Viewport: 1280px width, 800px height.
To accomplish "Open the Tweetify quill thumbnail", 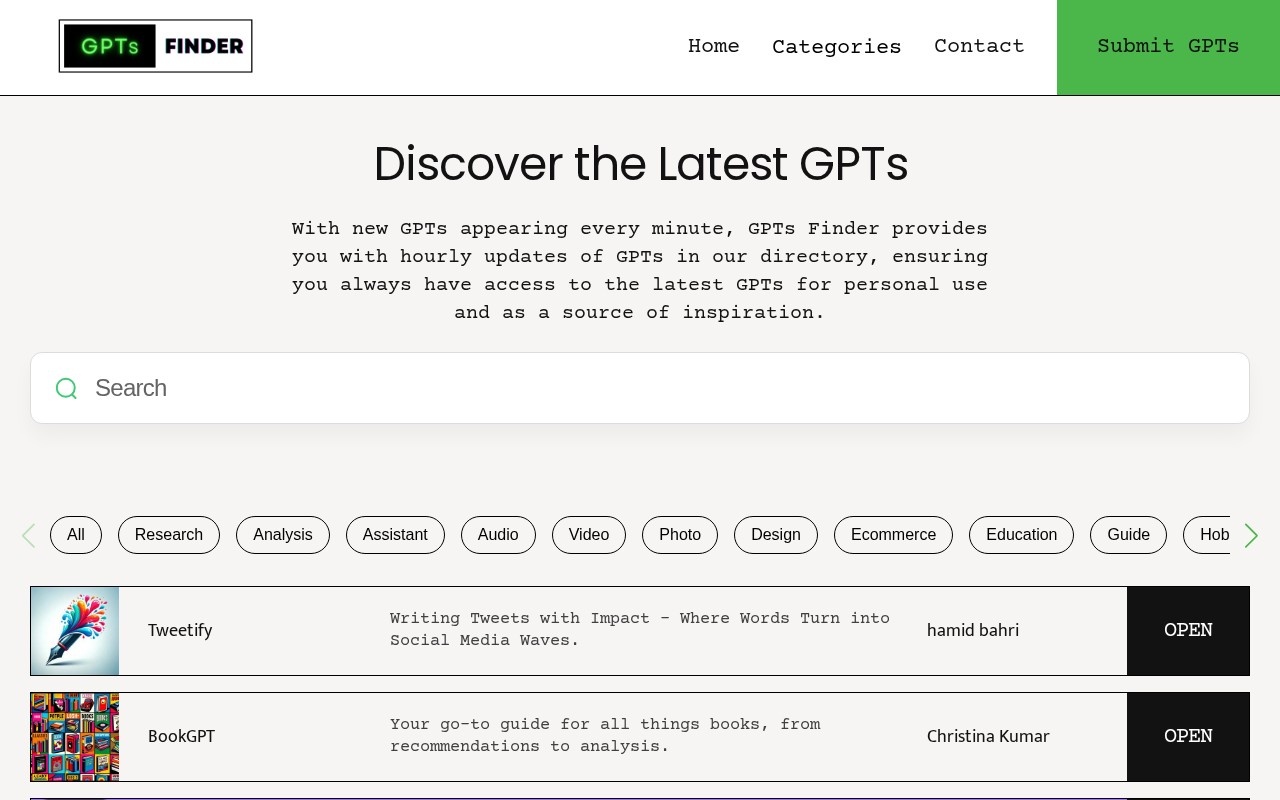I will 75,631.
